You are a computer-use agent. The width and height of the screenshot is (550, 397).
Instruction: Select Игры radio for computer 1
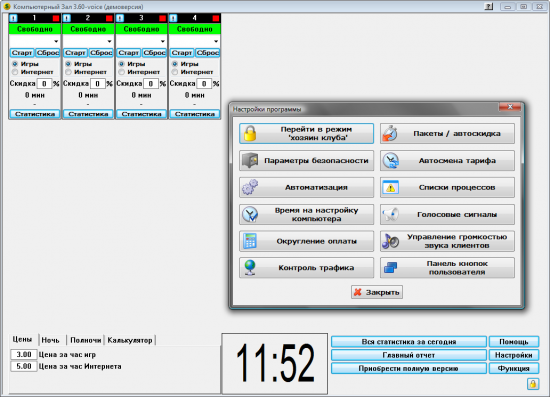click(15, 64)
